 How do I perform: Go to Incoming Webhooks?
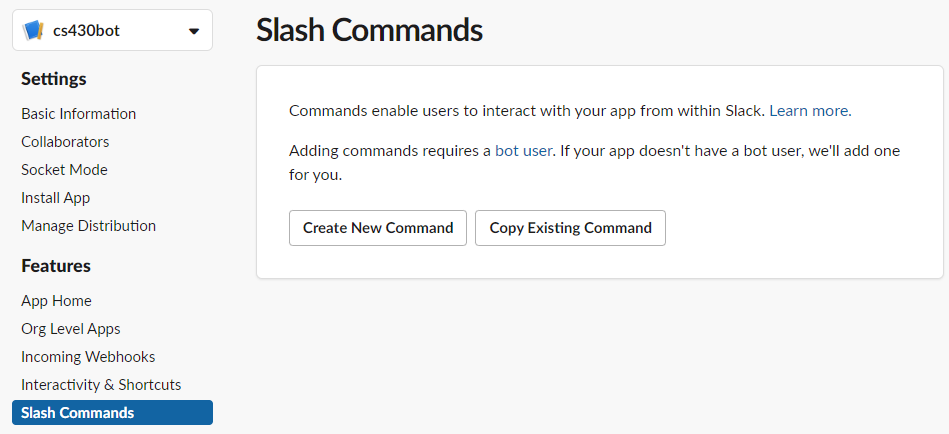[x=88, y=357]
